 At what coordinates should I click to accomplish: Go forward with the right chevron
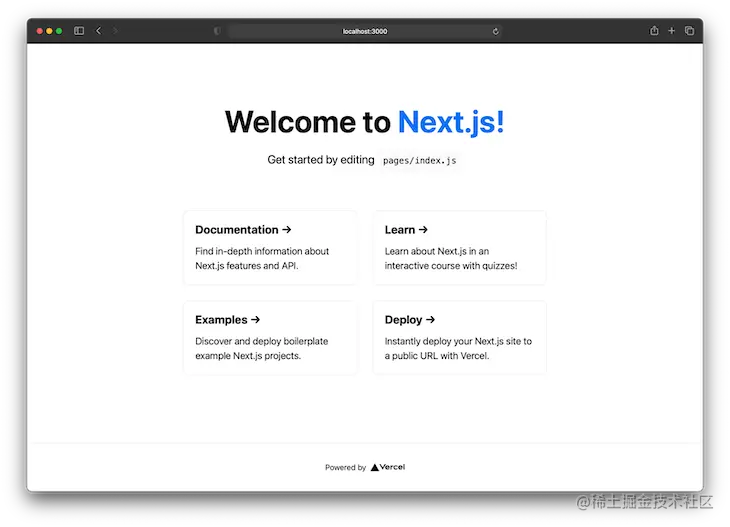coord(115,31)
